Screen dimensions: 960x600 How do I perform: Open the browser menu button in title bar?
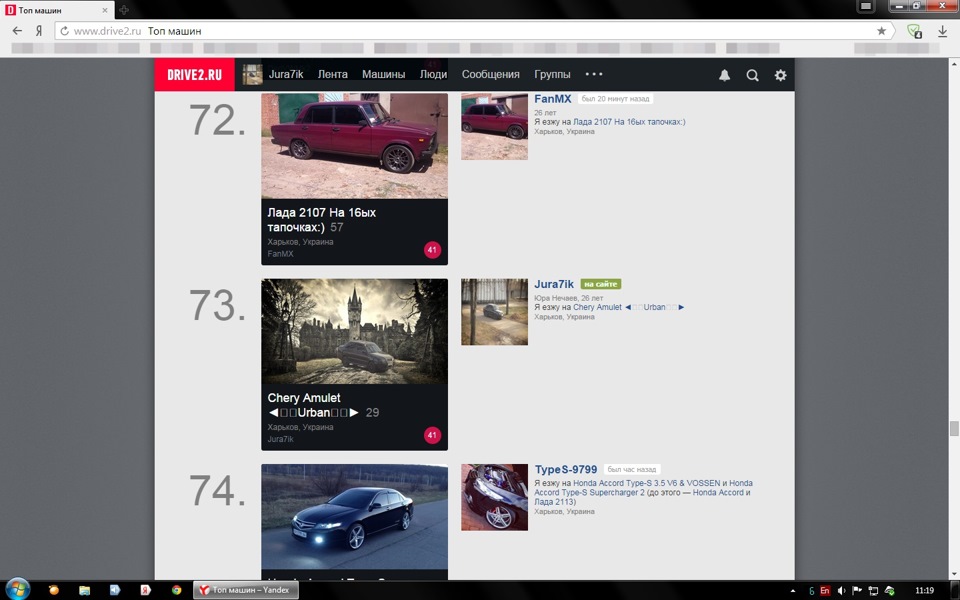click(866, 6)
